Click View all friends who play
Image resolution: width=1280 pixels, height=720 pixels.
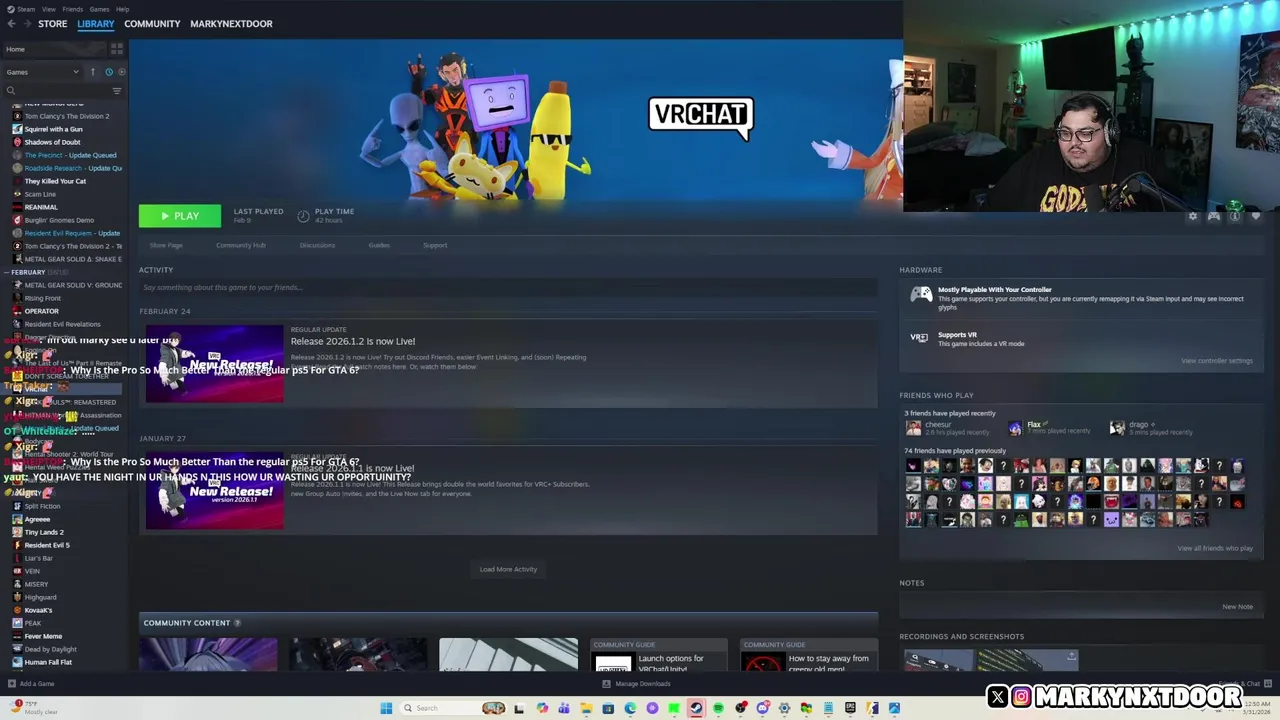[1215, 548]
